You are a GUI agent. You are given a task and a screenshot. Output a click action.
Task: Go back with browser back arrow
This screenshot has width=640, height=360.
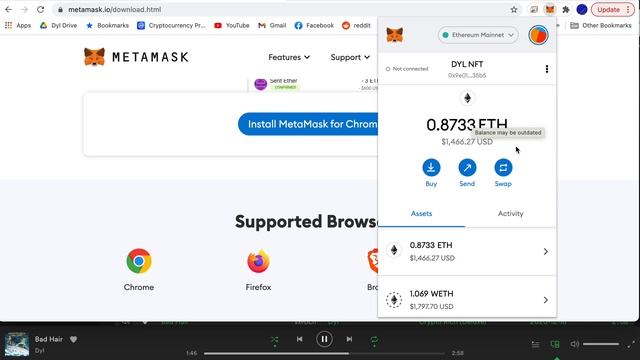click(x=9, y=9)
